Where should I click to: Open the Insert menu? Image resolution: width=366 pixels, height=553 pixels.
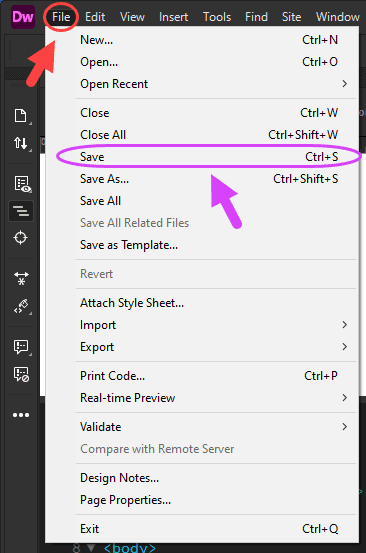click(x=173, y=17)
